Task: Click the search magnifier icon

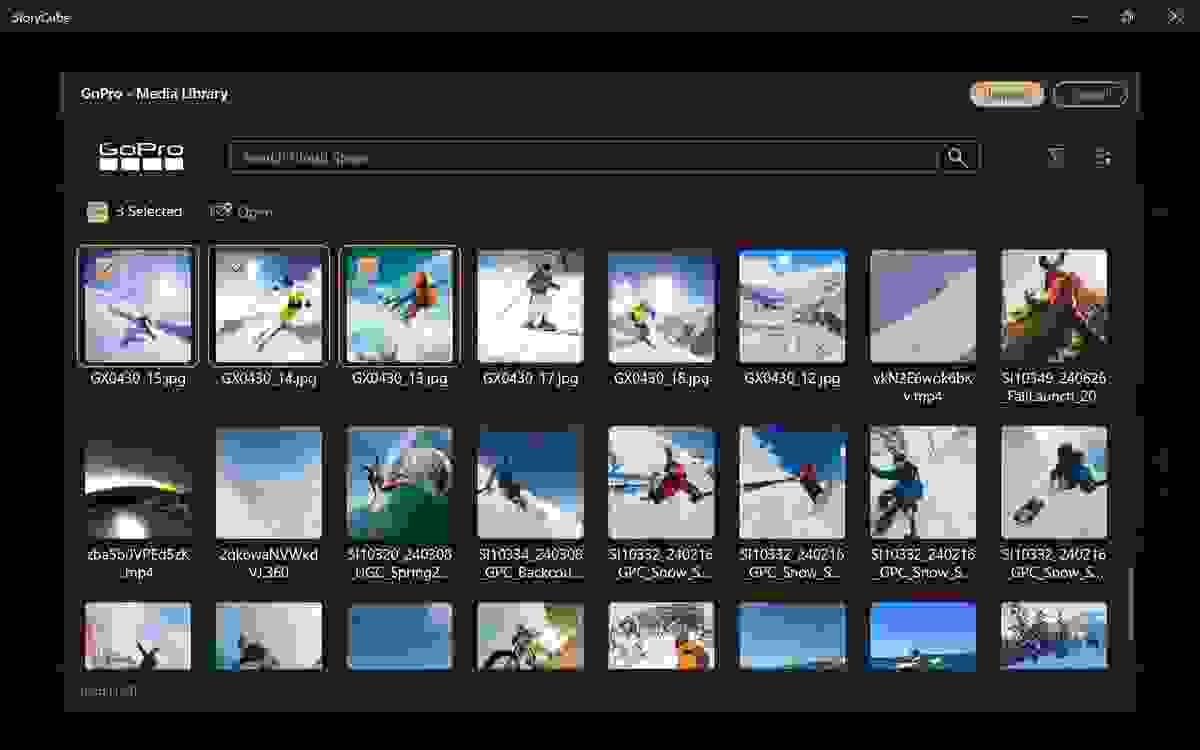Action: click(957, 157)
